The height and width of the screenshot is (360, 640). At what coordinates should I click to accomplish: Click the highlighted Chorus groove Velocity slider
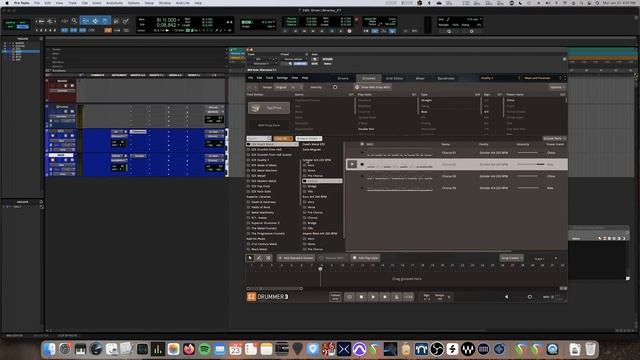(531, 164)
